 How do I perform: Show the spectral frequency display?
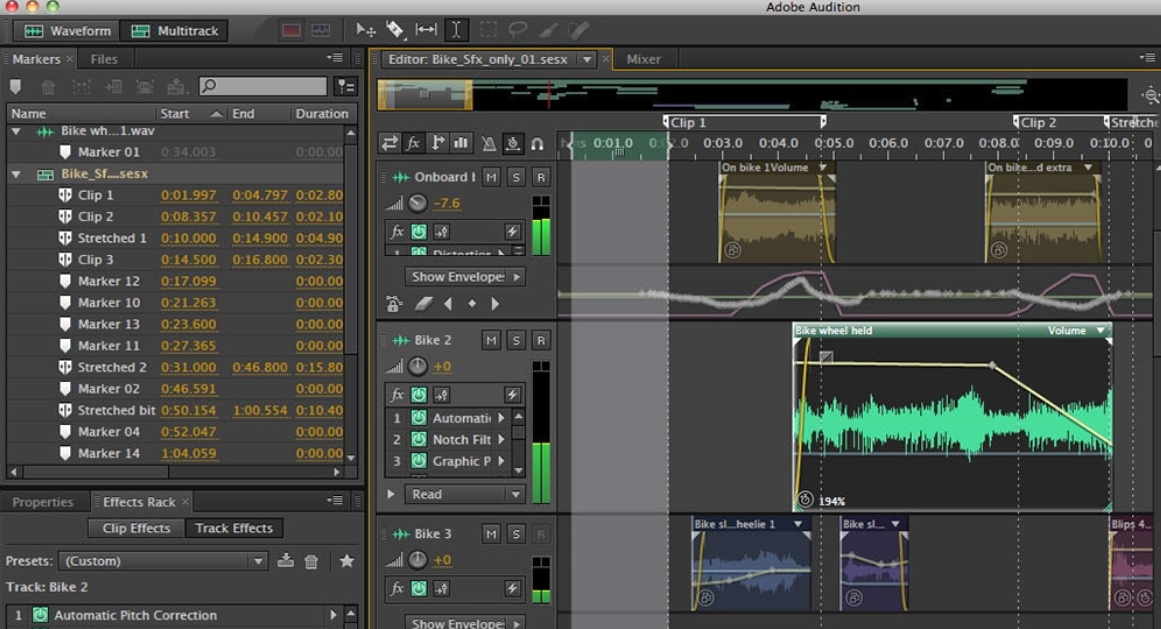tap(291, 30)
